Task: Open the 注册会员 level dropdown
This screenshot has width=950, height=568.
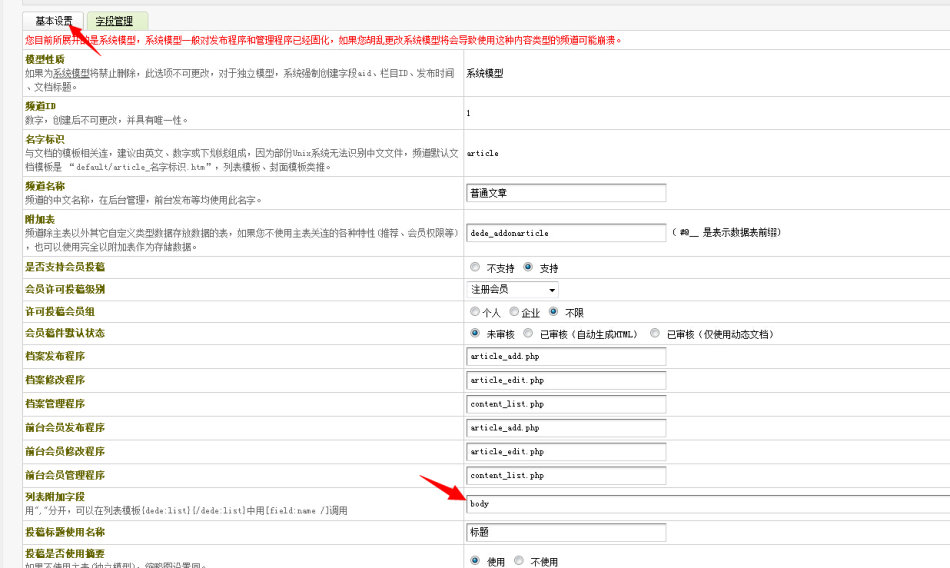Action: pos(513,290)
